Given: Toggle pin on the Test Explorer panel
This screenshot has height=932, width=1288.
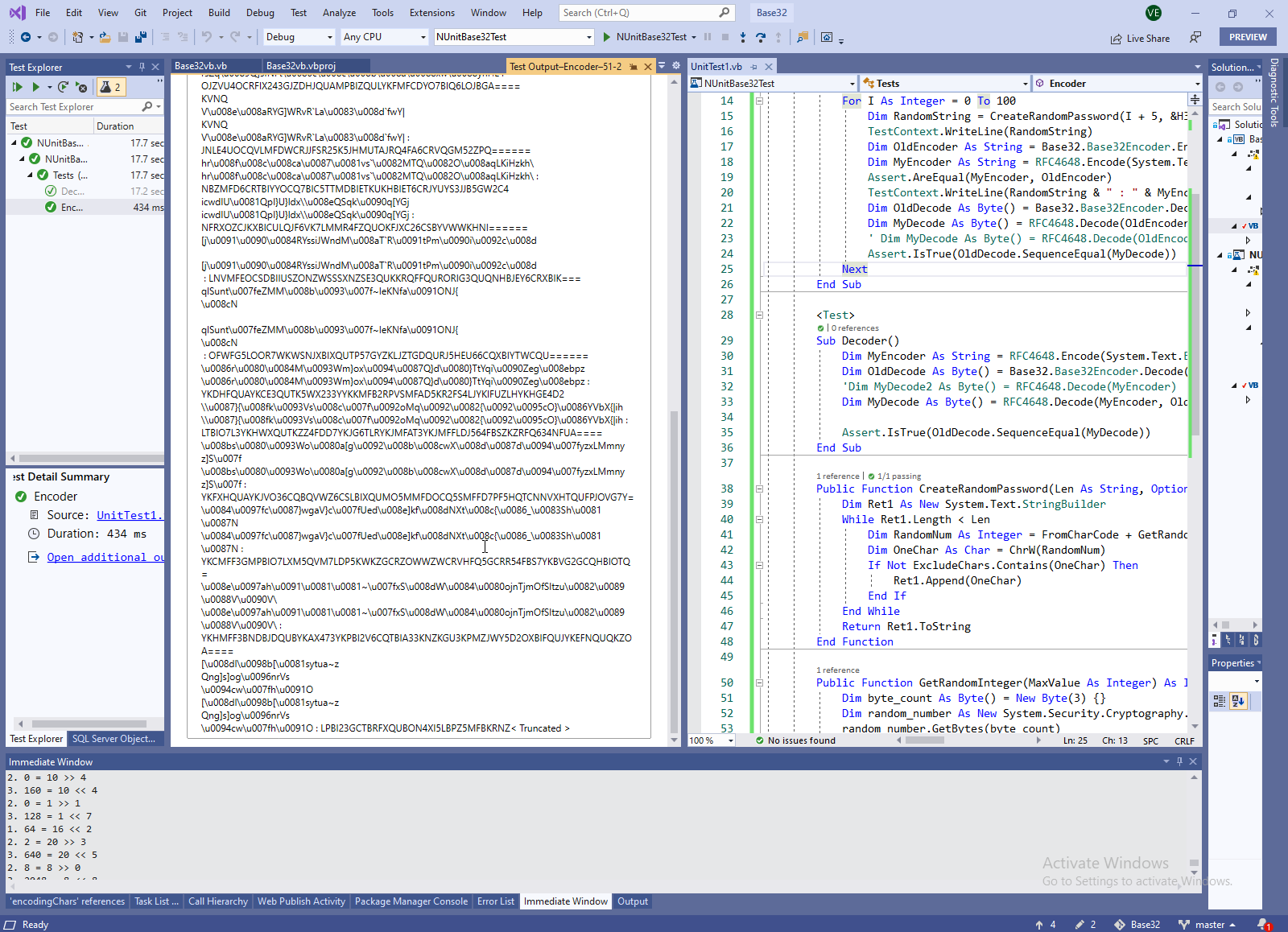Looking at the screenshot, I should 142,67.
